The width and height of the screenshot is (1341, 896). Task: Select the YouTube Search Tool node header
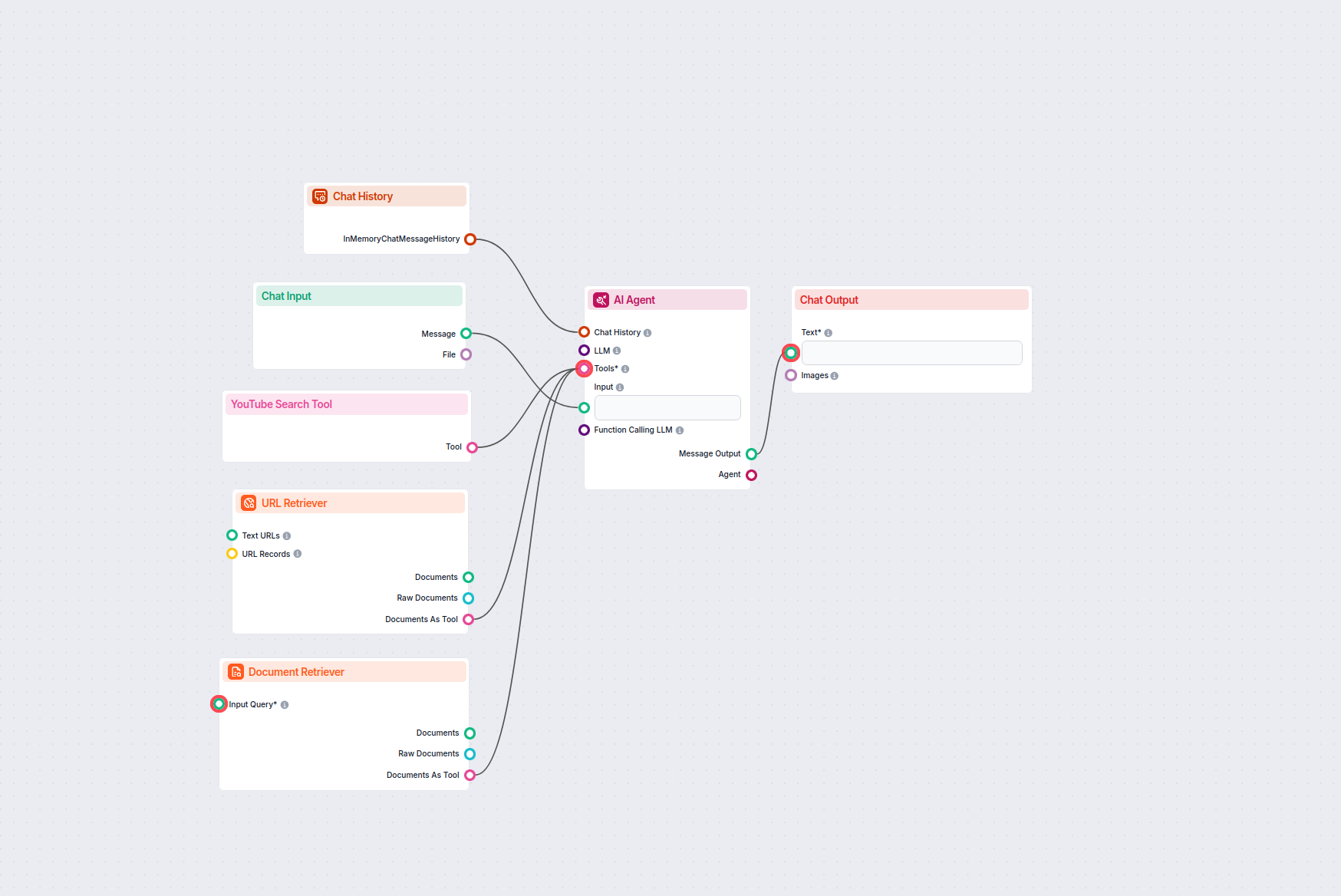[x=346, y=404]
